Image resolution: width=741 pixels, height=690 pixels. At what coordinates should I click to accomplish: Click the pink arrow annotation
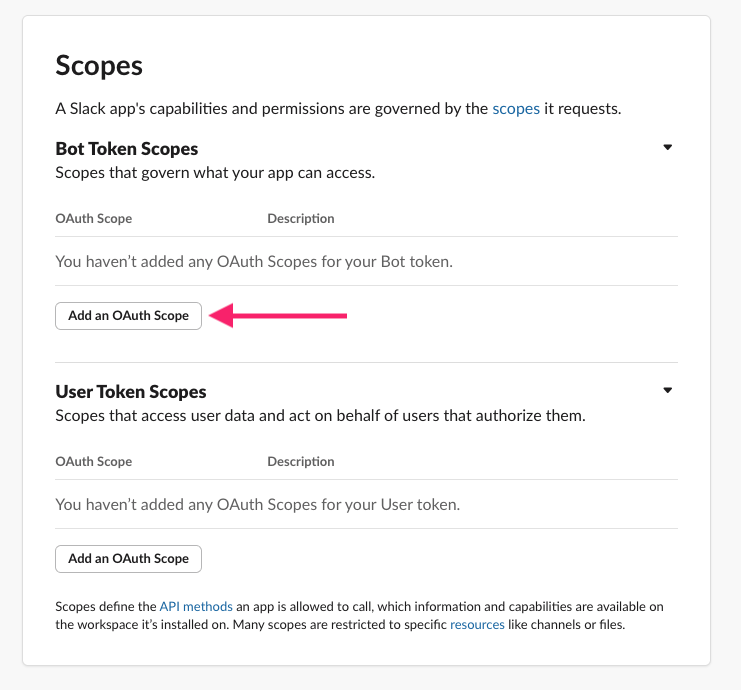click(x=289, y=316)
